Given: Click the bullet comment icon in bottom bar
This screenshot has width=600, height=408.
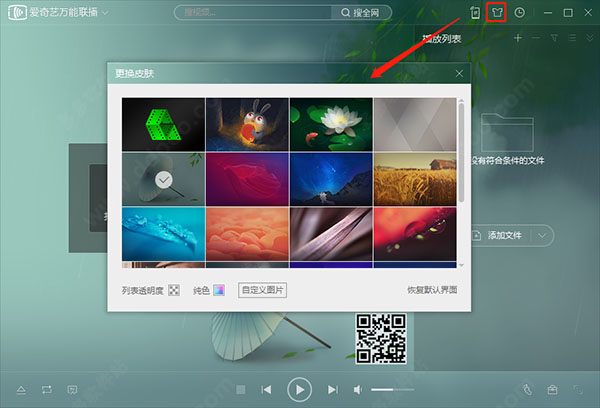Looking at the screenshot, I should (72, 390).
